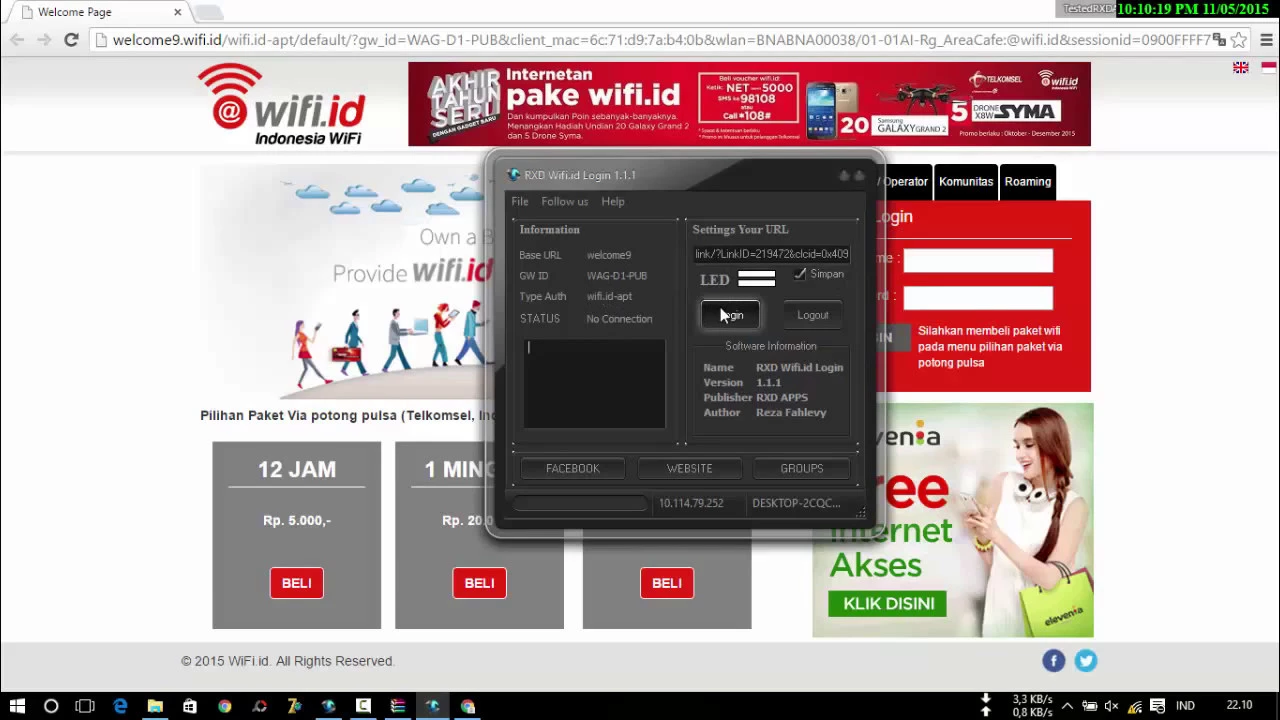Click the WEBSITE button in RXD app

pyautogui.click(x=690, y=468)
